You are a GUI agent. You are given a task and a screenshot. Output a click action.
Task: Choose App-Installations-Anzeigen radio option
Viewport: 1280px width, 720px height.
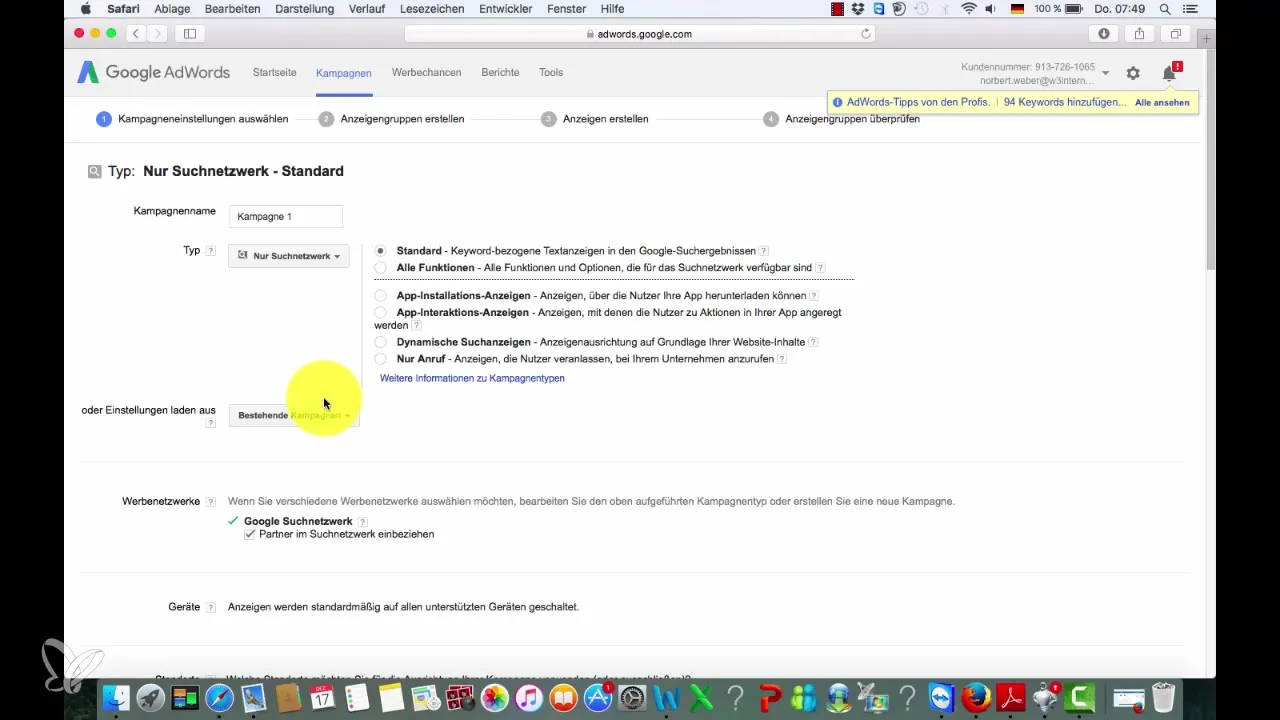tap(381, 296)
